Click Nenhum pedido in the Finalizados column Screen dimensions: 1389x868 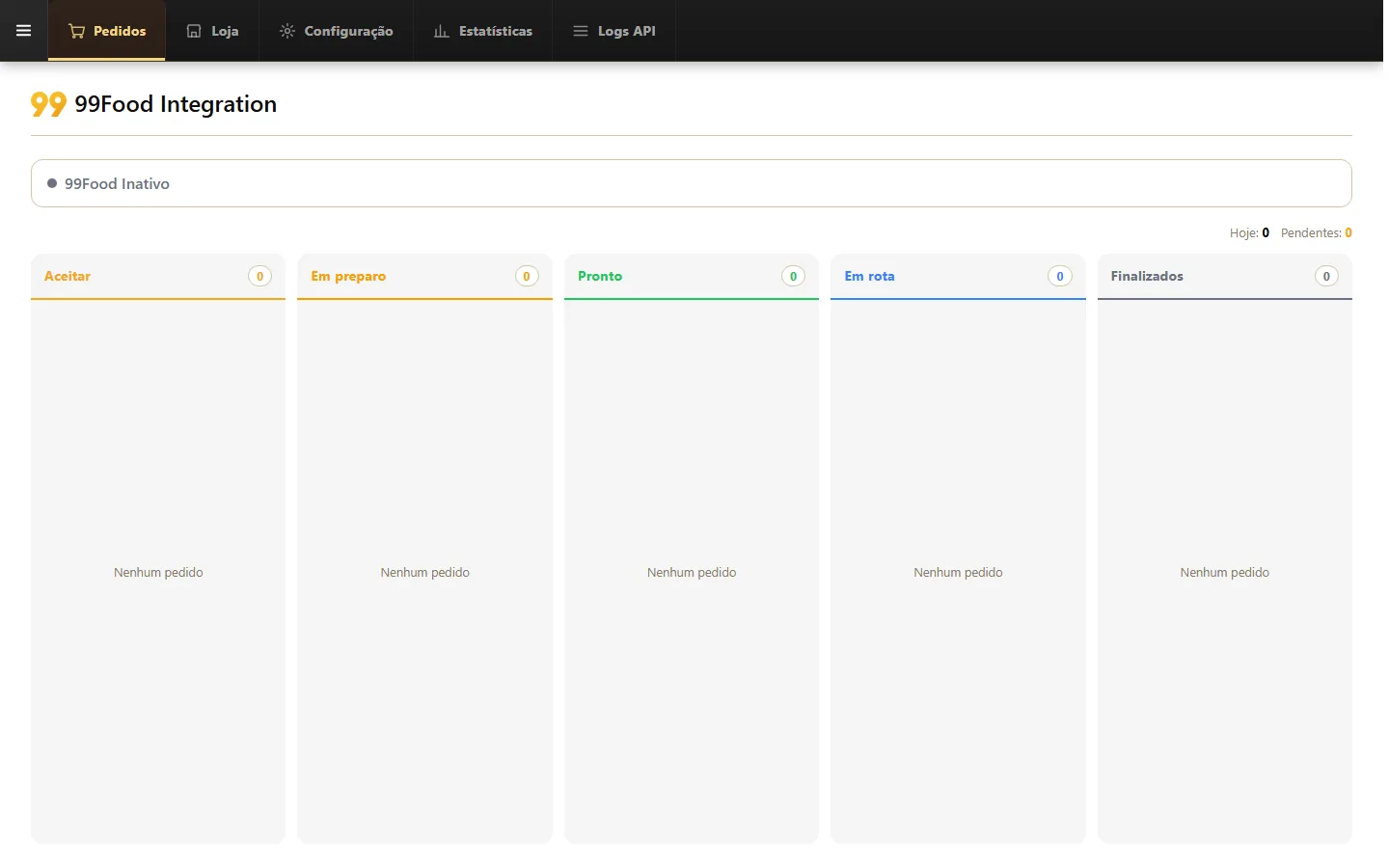tap(1225, 572)
